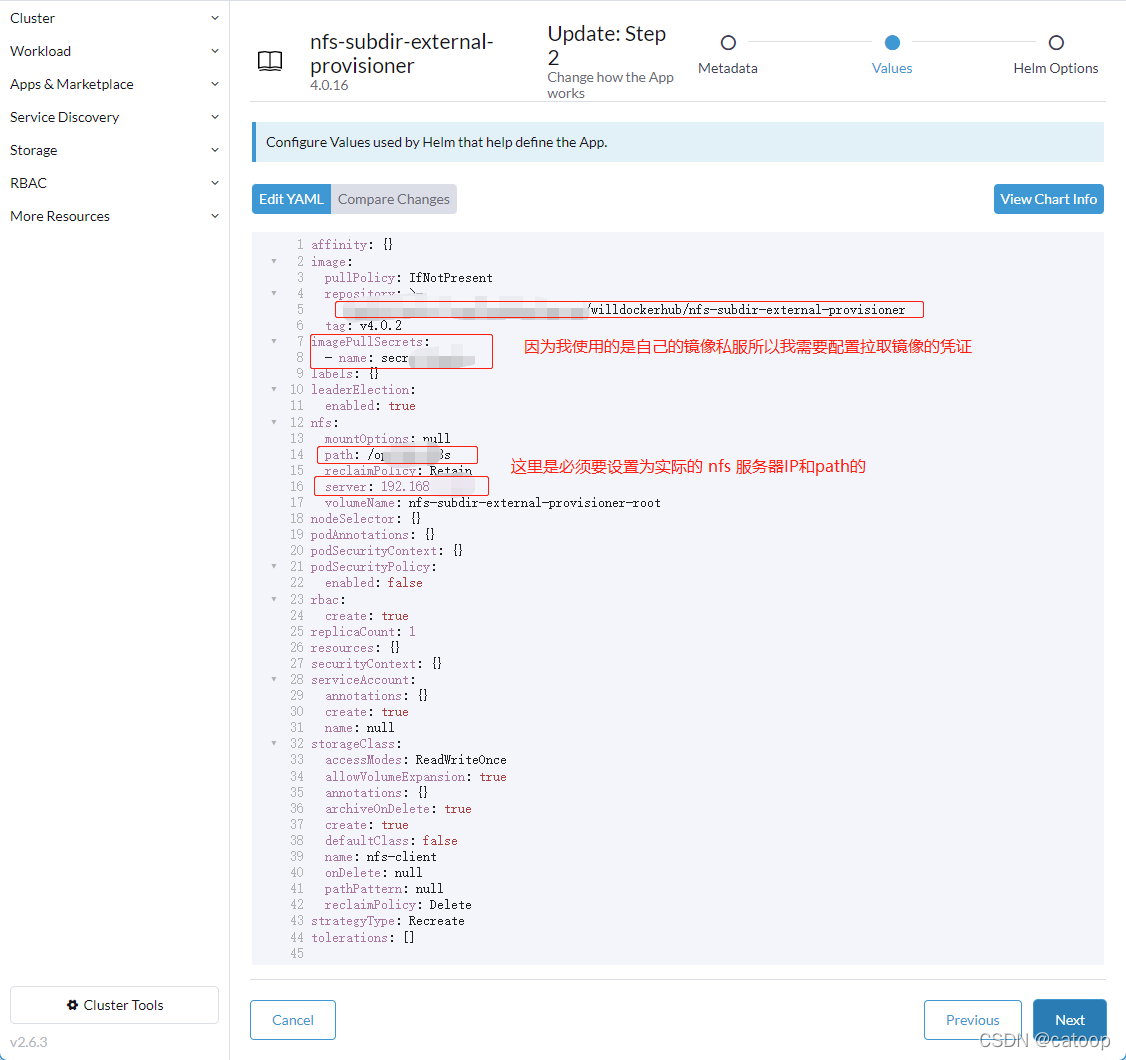Click the archiveOnDelete: true line
This screenshot has height=1060, width=1126.
tap(398, 809)
